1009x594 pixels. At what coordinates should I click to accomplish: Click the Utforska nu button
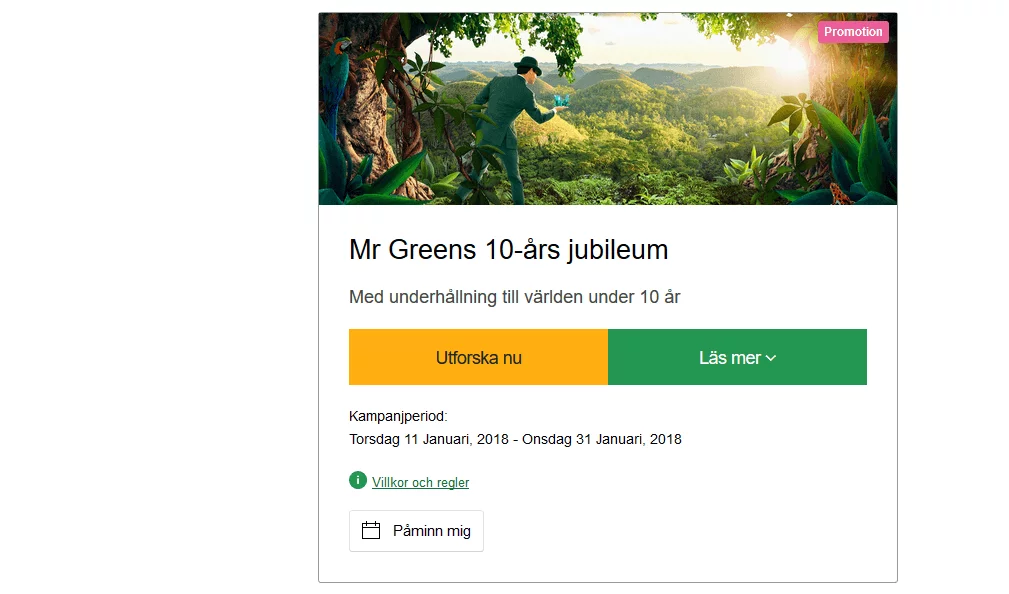tap(478, 357)
